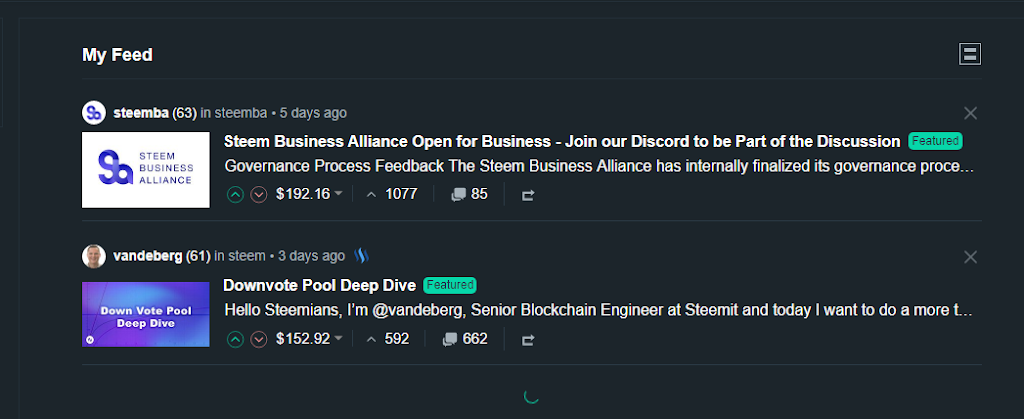This screenshot has height=419, width=1024.
Task: Show the 1077 voters list
Action: point(392,194)
